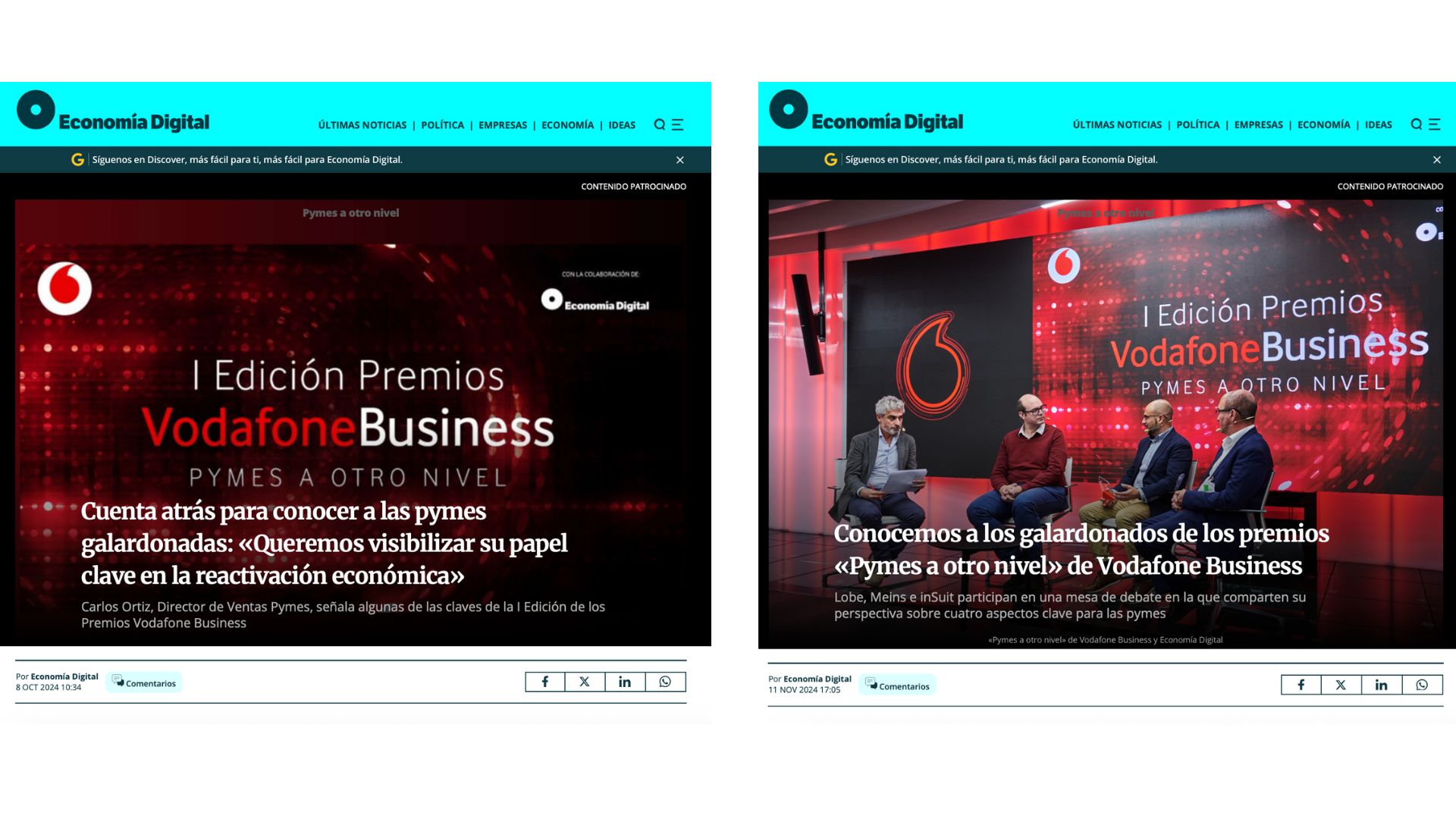Click the Economía Digital logo on left page
The width and height of the screenshot is (1456, 819).
(113, 112)
